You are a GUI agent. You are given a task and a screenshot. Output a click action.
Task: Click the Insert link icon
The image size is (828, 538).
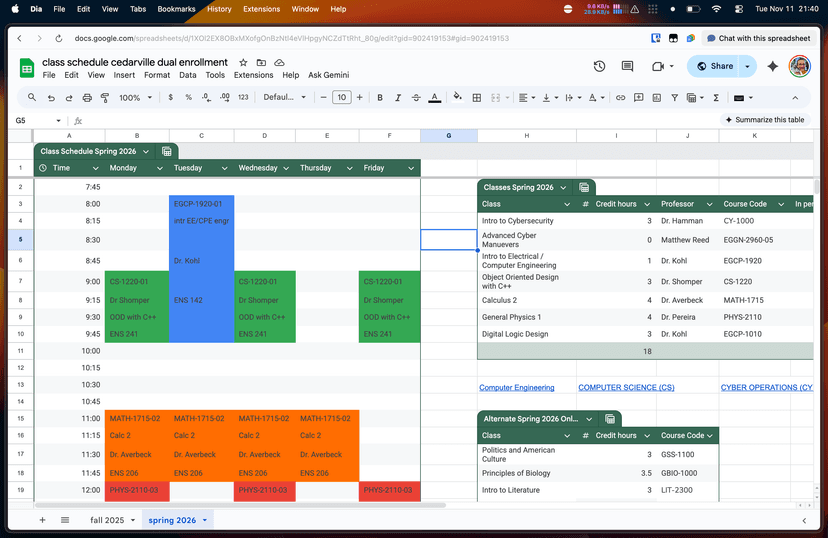[x=621, y=98]
